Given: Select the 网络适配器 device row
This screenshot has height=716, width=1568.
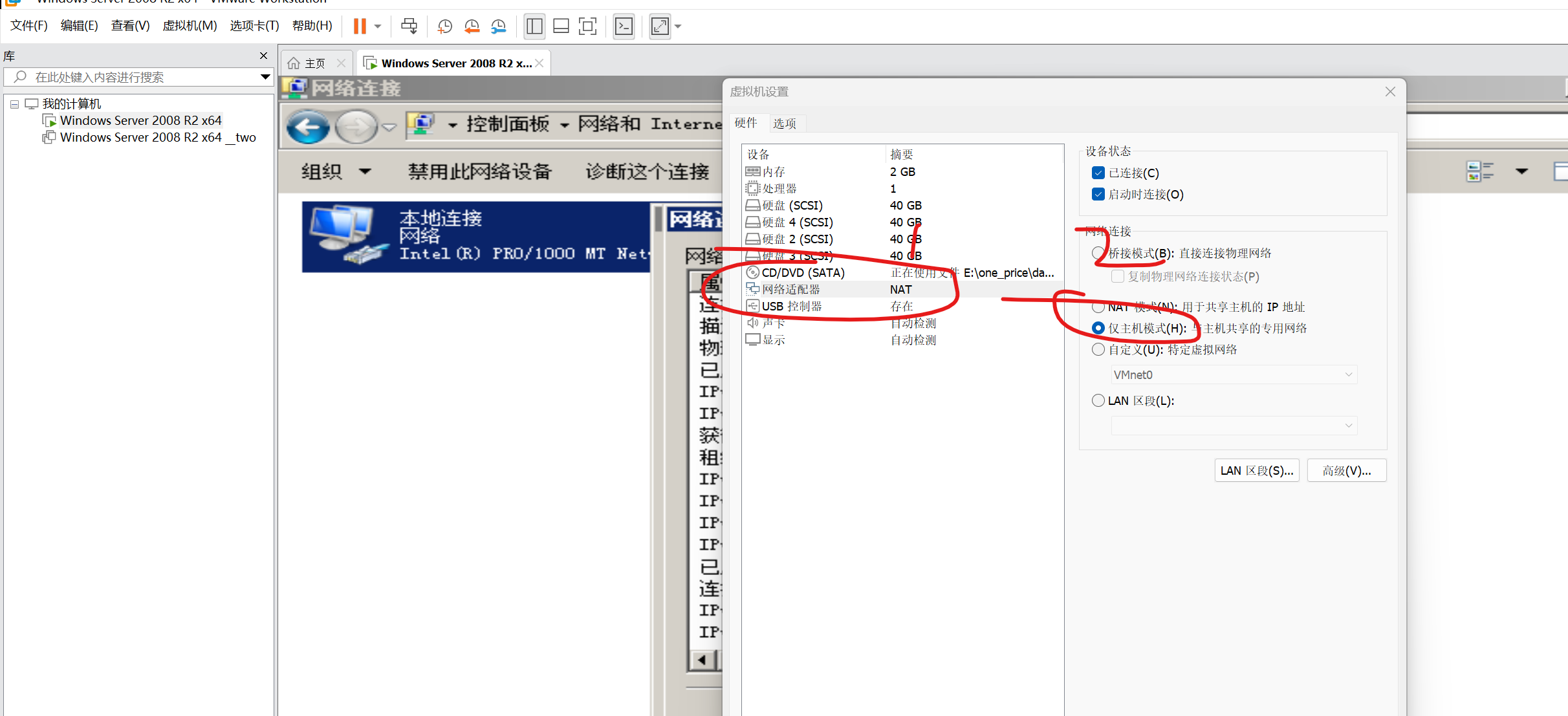Looking at the screenshot, I should pos(790,289).
